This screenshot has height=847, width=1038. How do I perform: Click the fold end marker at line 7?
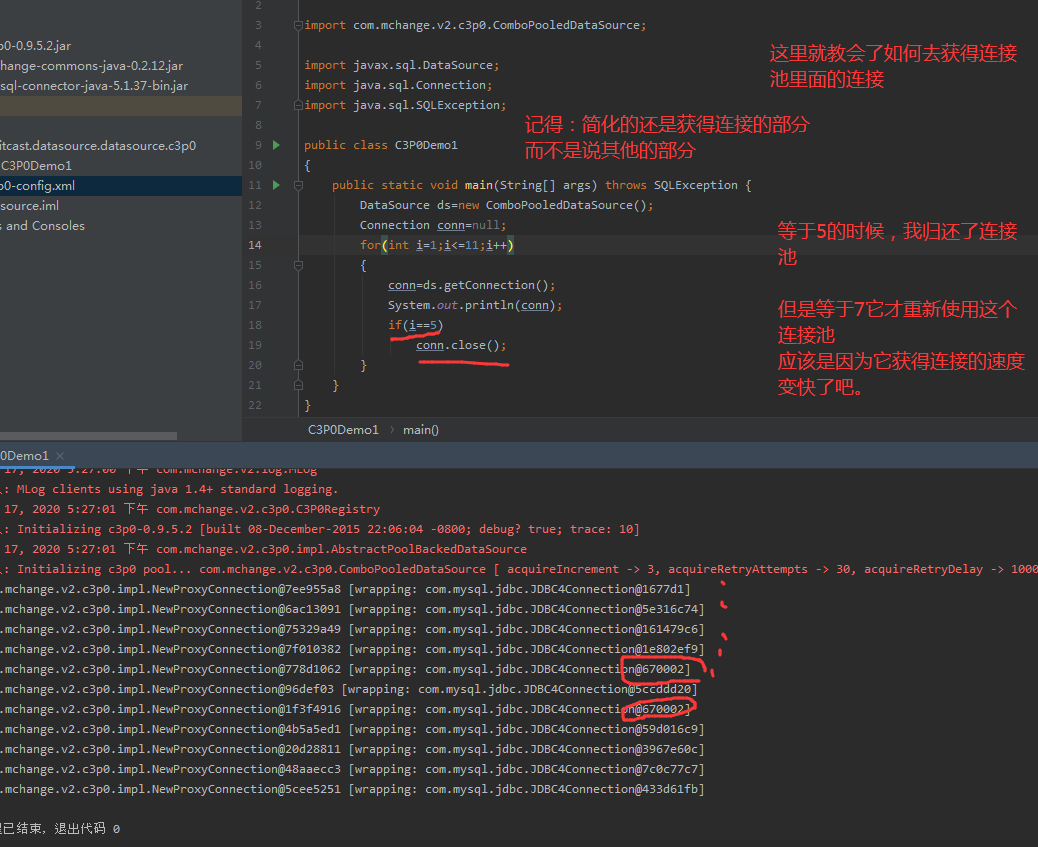click(298, 105)
